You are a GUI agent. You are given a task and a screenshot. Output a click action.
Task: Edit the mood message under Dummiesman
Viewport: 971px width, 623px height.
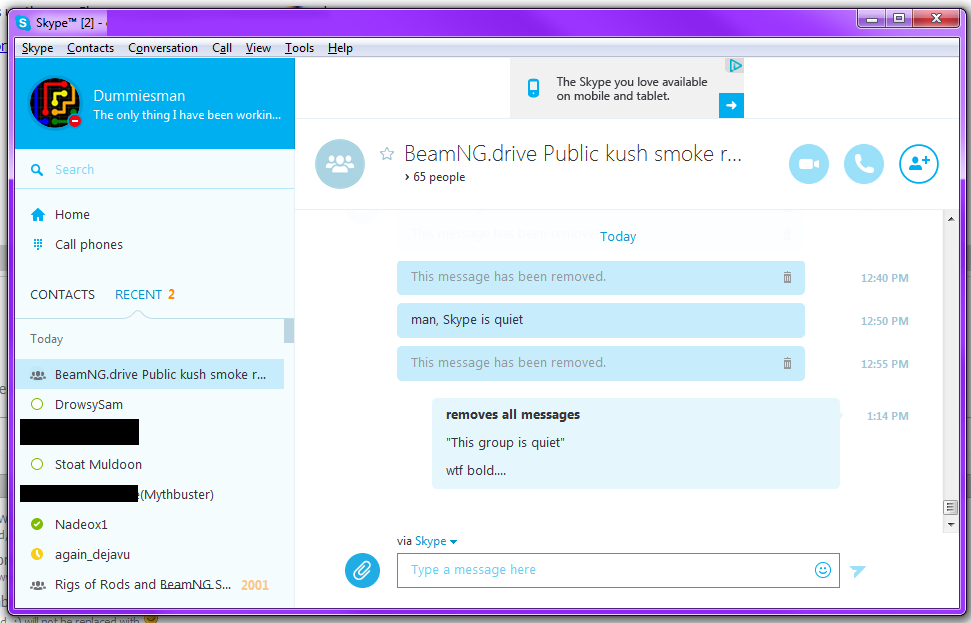(x=187, y=115)
